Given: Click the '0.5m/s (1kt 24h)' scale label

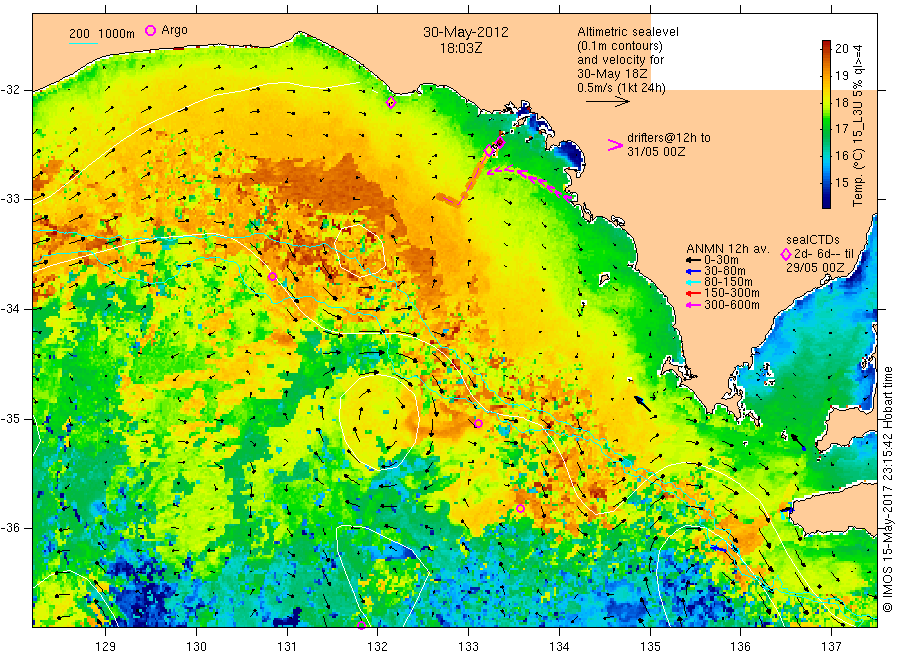Looking at the screenshot, I should 622,88.
